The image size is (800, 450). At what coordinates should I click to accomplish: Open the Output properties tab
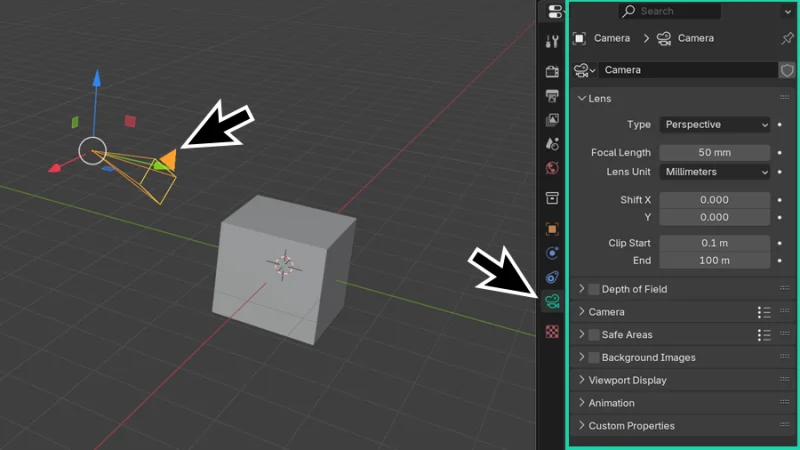click(x=552, y=95)
